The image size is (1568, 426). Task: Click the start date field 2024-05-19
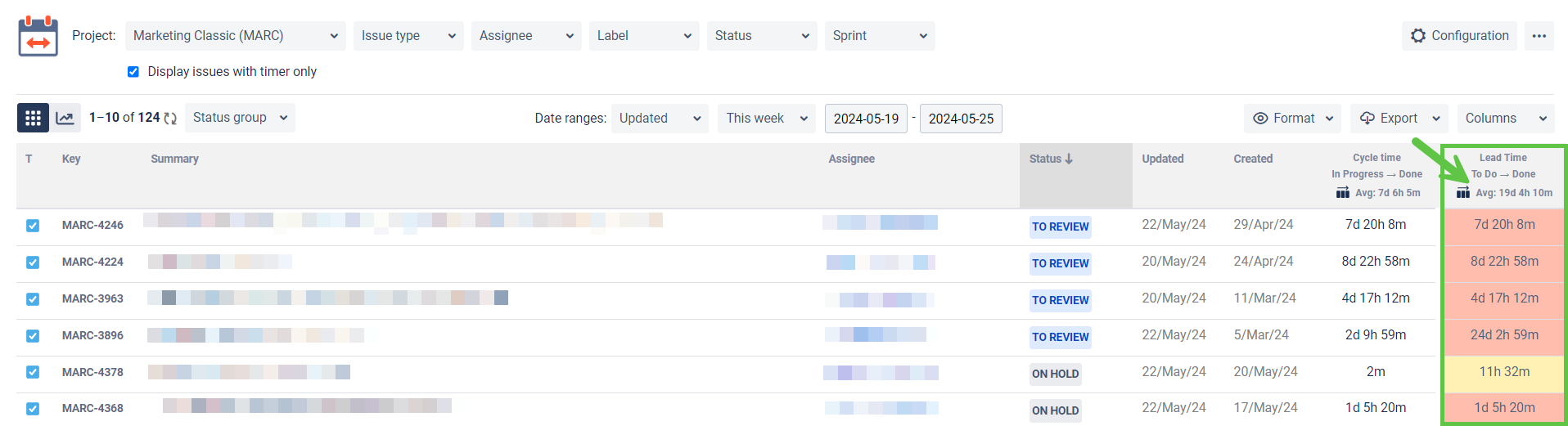pos(866,119)
